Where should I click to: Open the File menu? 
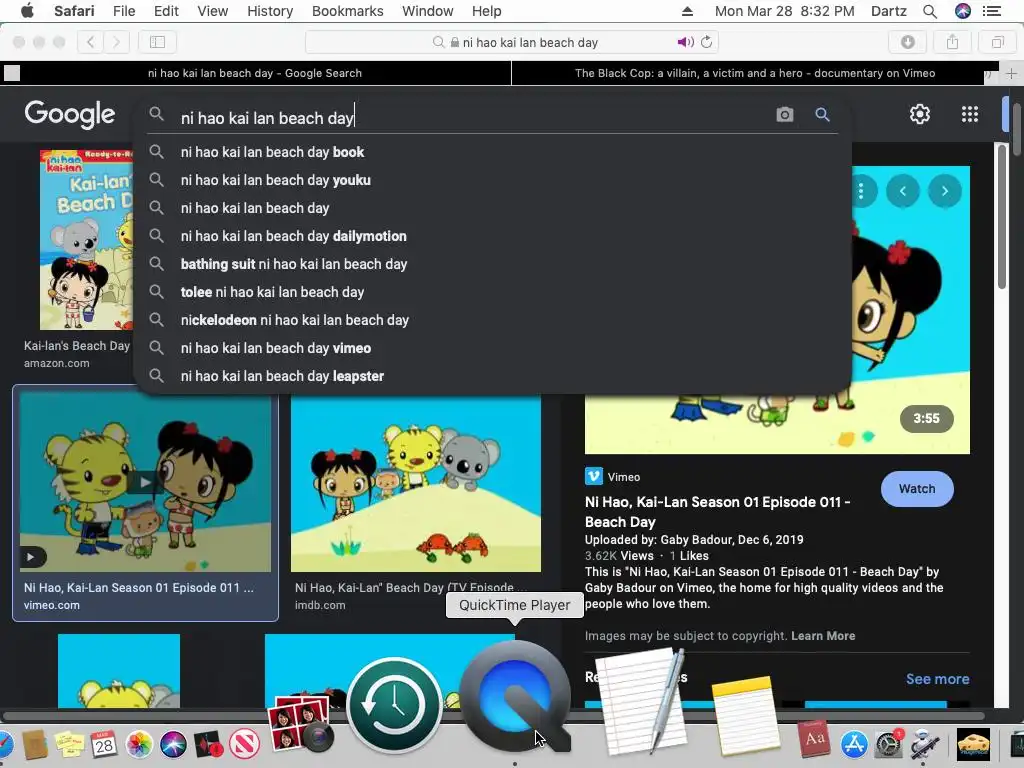pos(124,11)
